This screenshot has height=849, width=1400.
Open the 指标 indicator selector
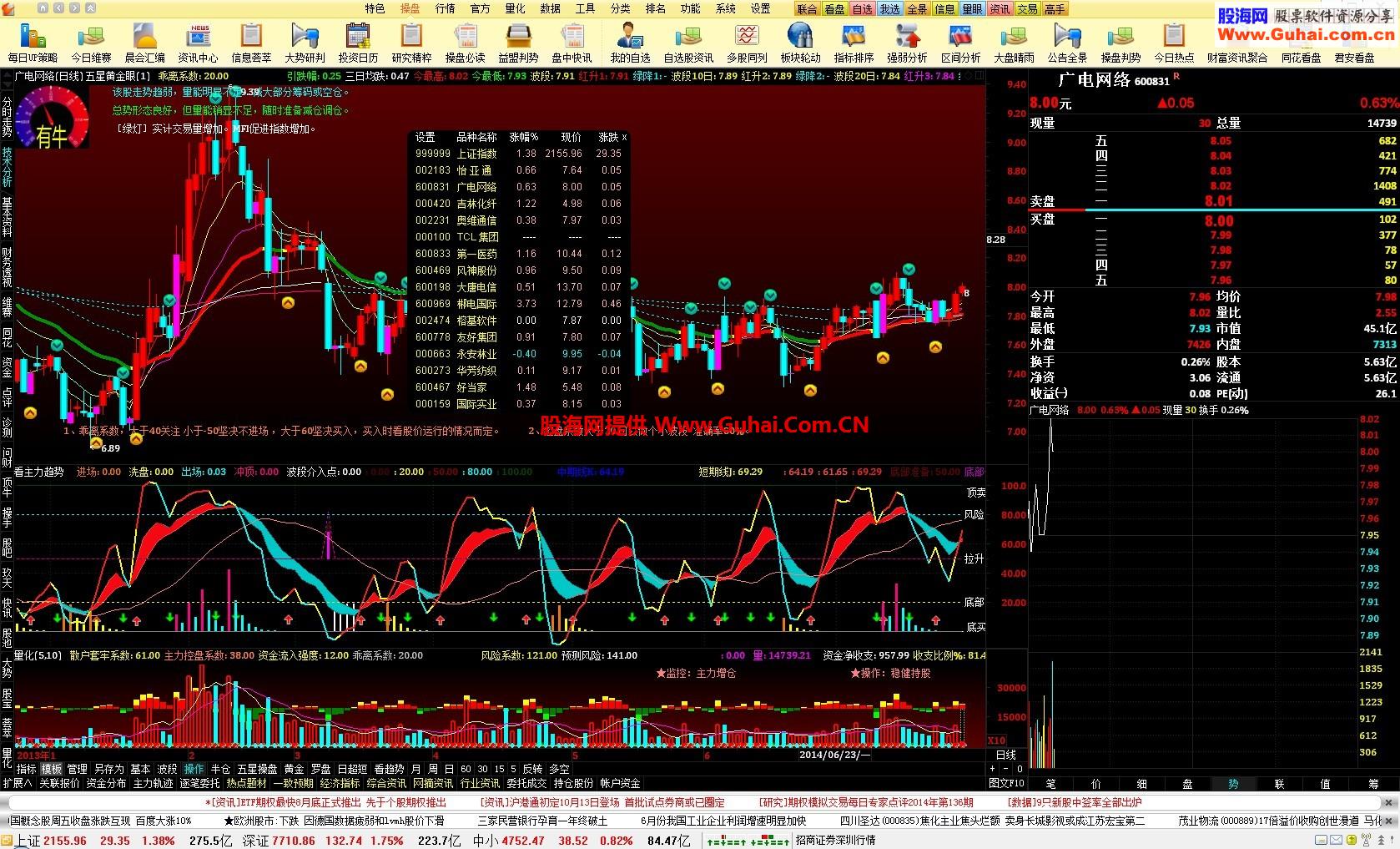pyautogui.click(x=27, y=769)
